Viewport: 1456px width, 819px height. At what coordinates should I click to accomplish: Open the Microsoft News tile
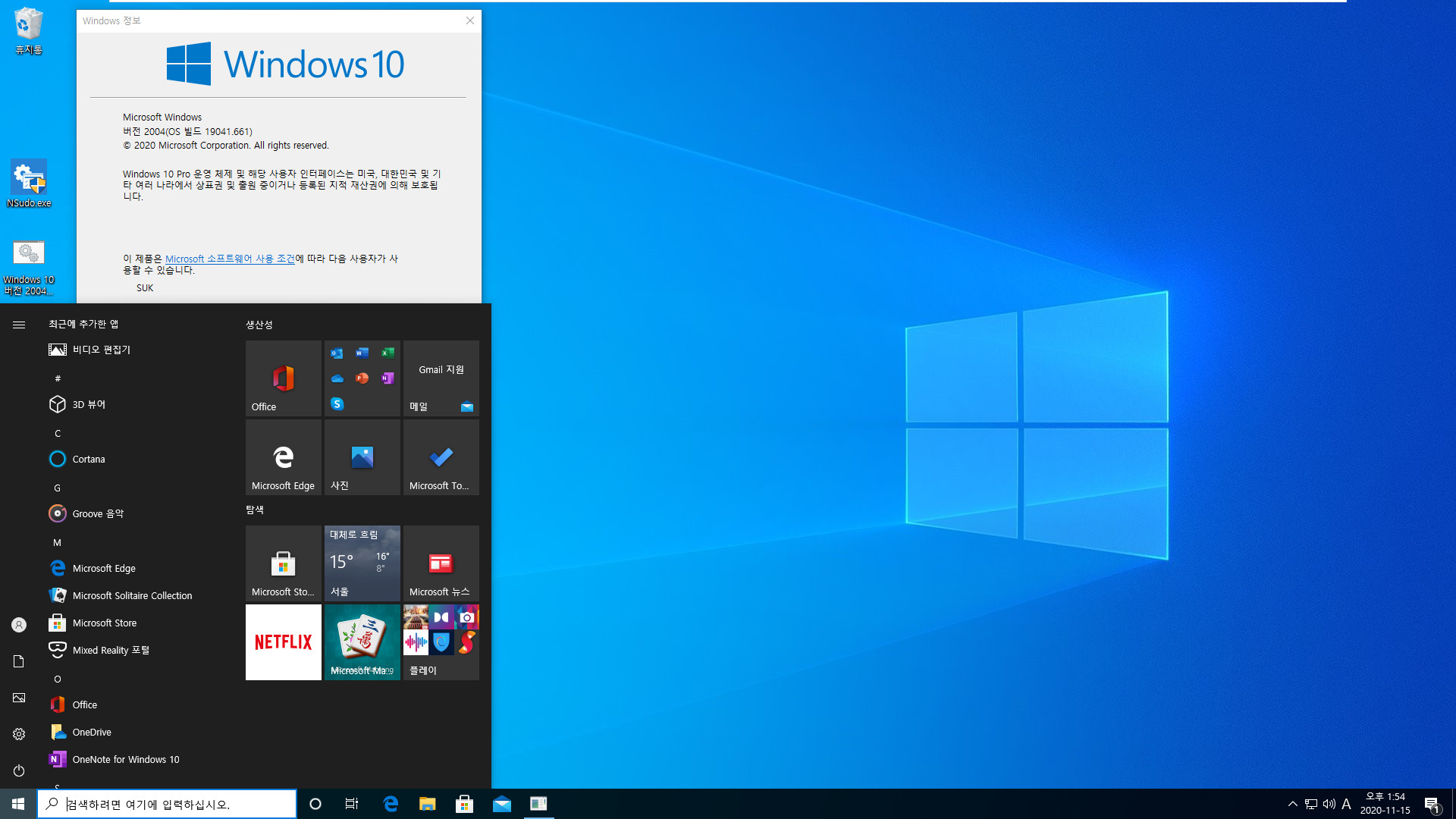[x=441, y=563]
